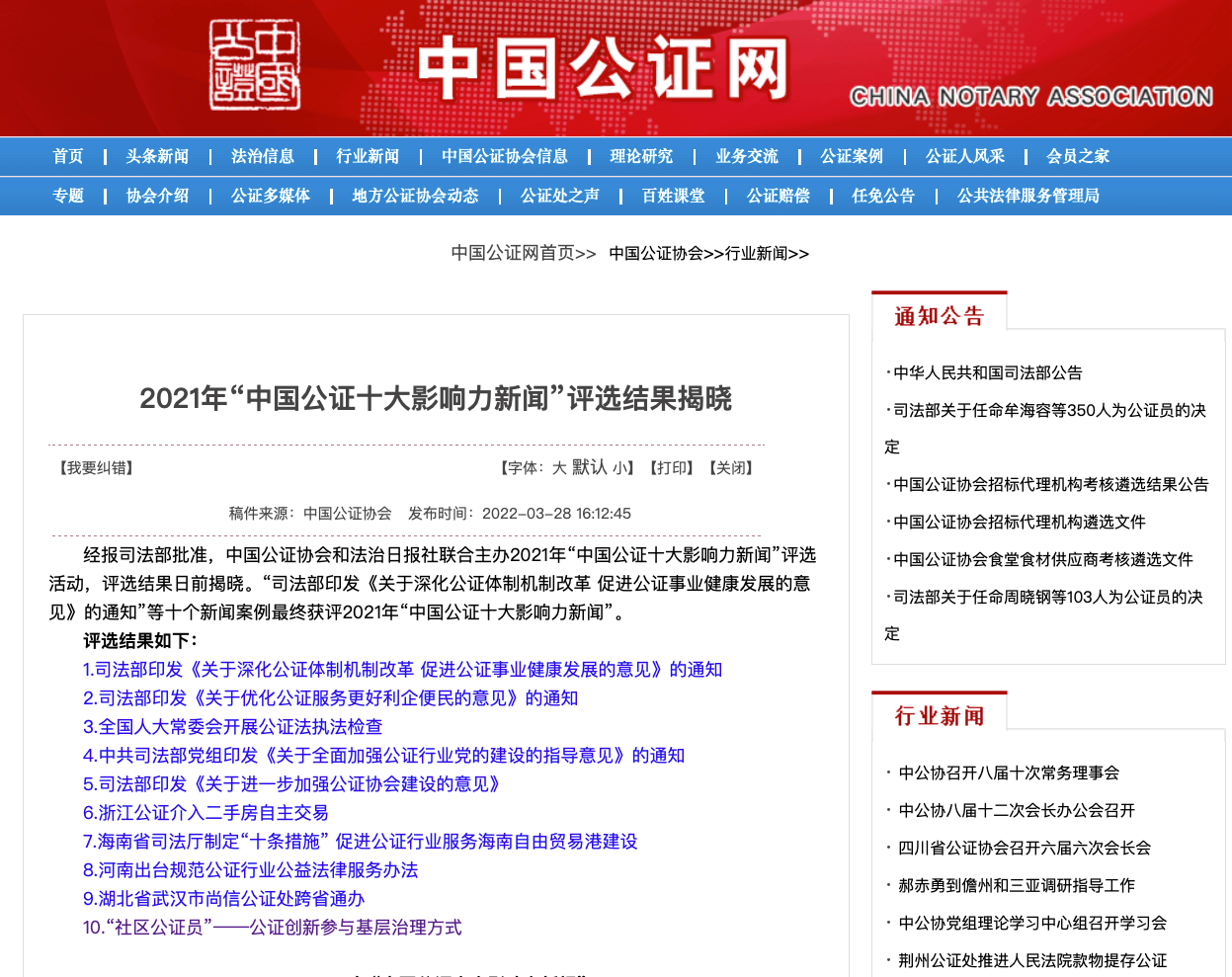Open item 3 全国人大常委会开展公证法执法检查

[233, 727]
